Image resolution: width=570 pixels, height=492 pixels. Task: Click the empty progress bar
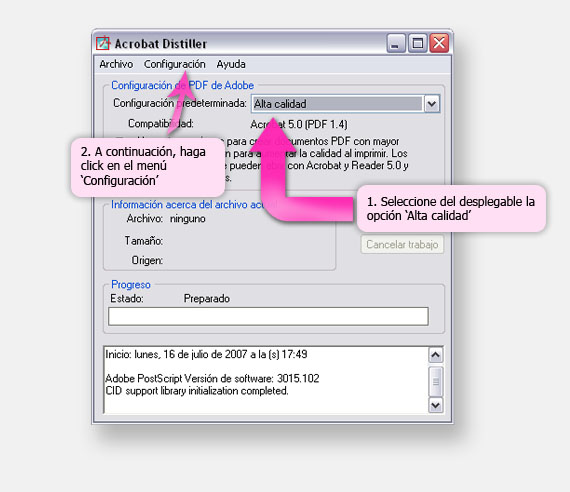tap(268, 316)
